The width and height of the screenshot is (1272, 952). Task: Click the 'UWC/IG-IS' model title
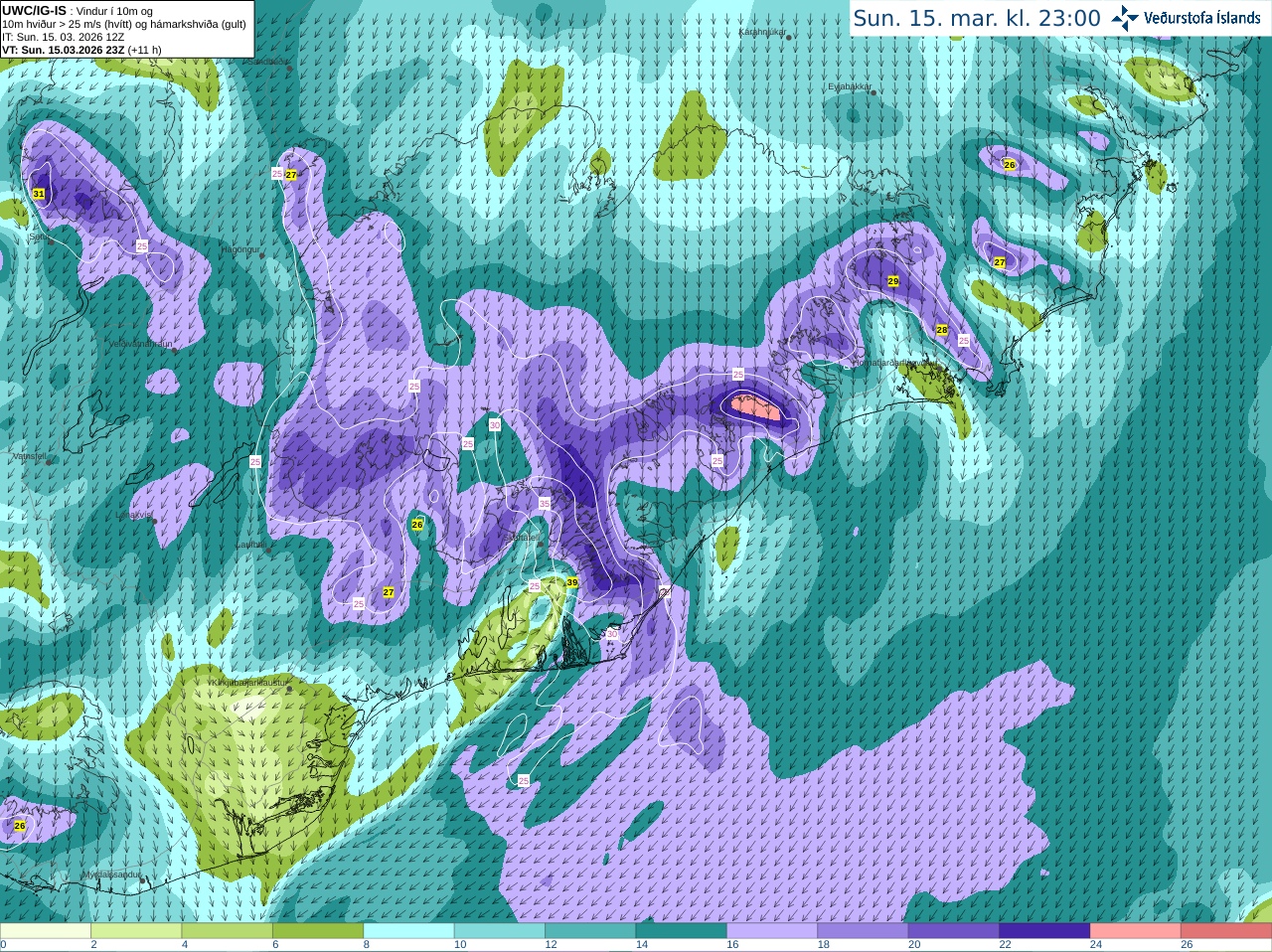click(x=34, y=10)
